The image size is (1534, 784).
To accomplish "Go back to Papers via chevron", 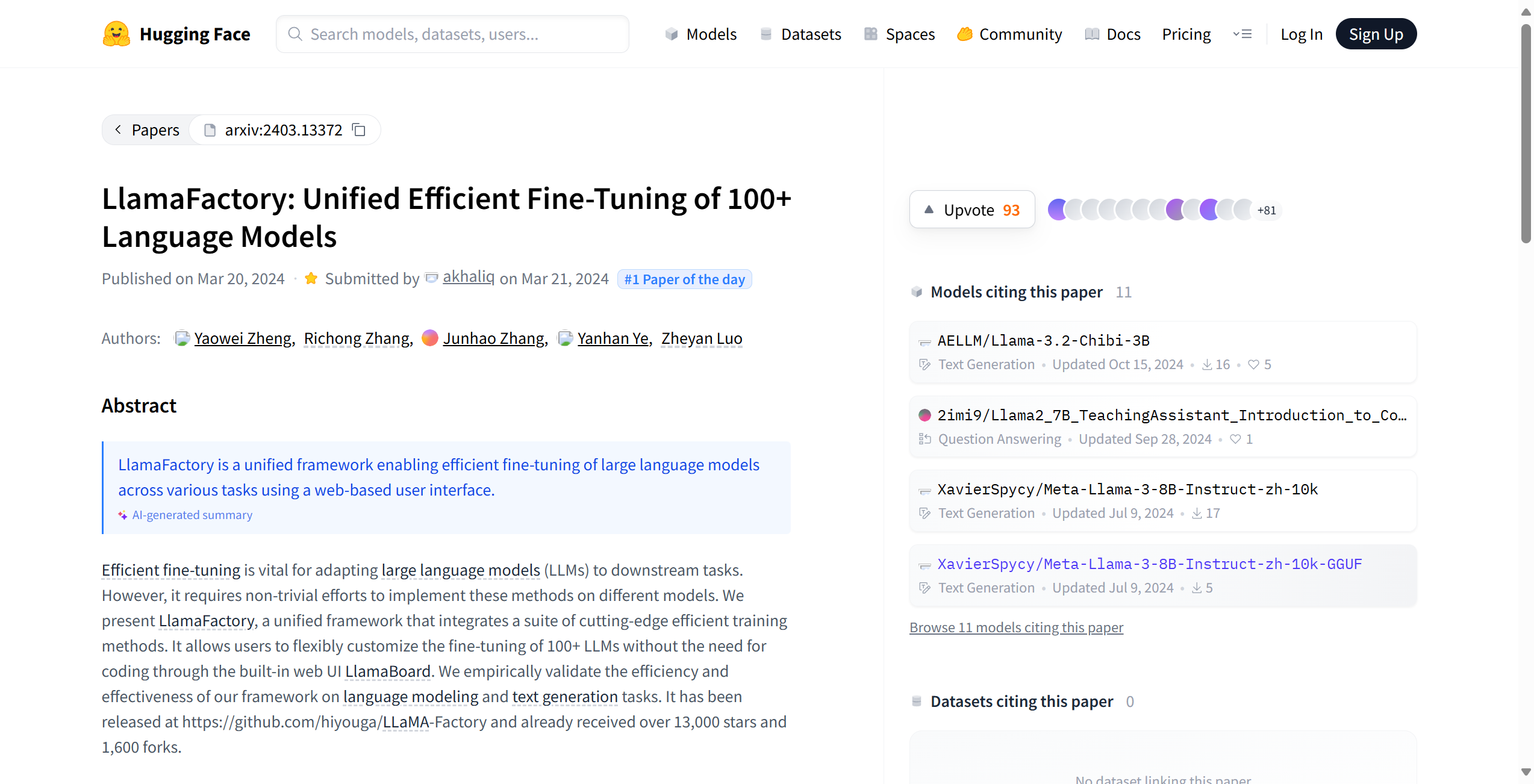I will click(119, 129).
